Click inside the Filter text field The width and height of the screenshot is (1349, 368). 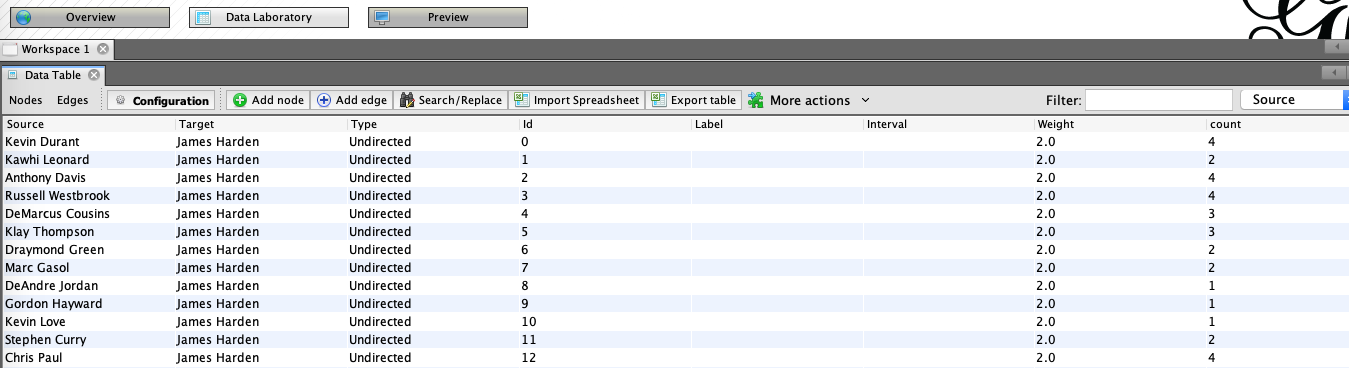click(1159, 100)
